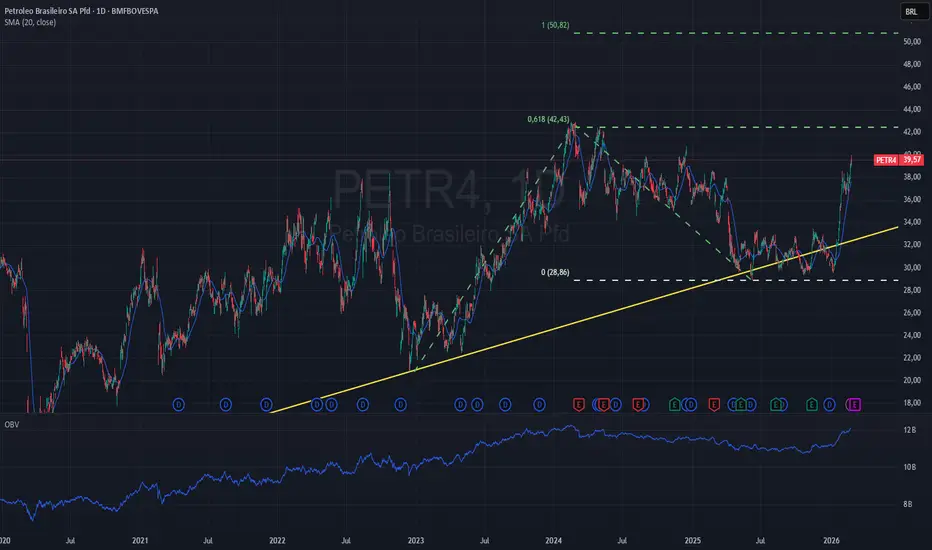The image size is (932, 550).
Task: Click the dividend D marker just after Jul 2022
Action: pos(363,405)
